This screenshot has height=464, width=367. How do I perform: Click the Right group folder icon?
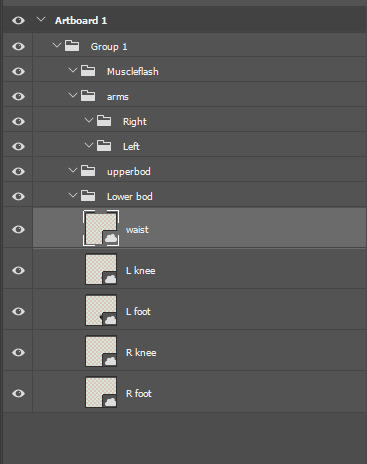104,121
